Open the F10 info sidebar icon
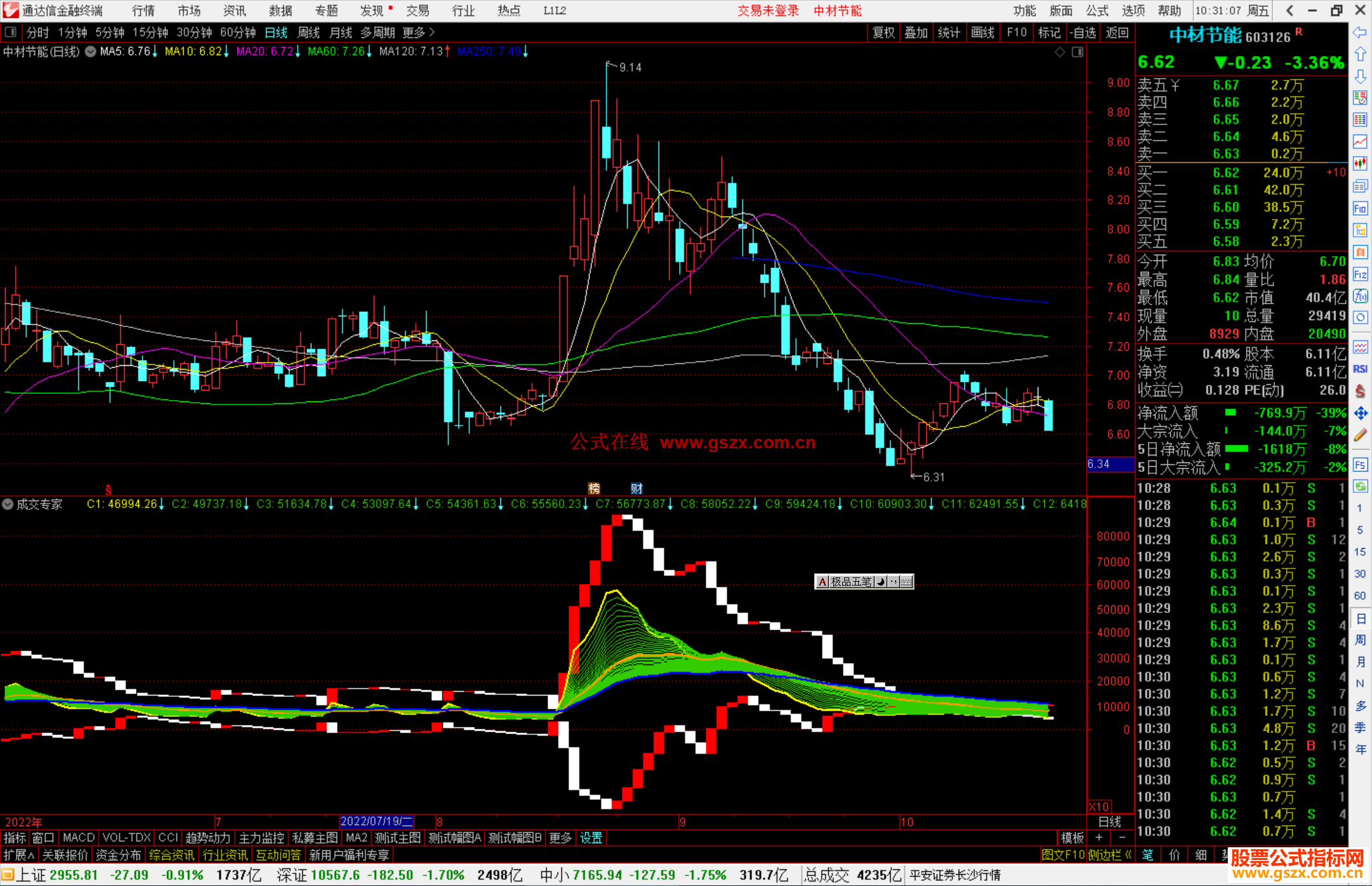 [x=1360, y=208]
